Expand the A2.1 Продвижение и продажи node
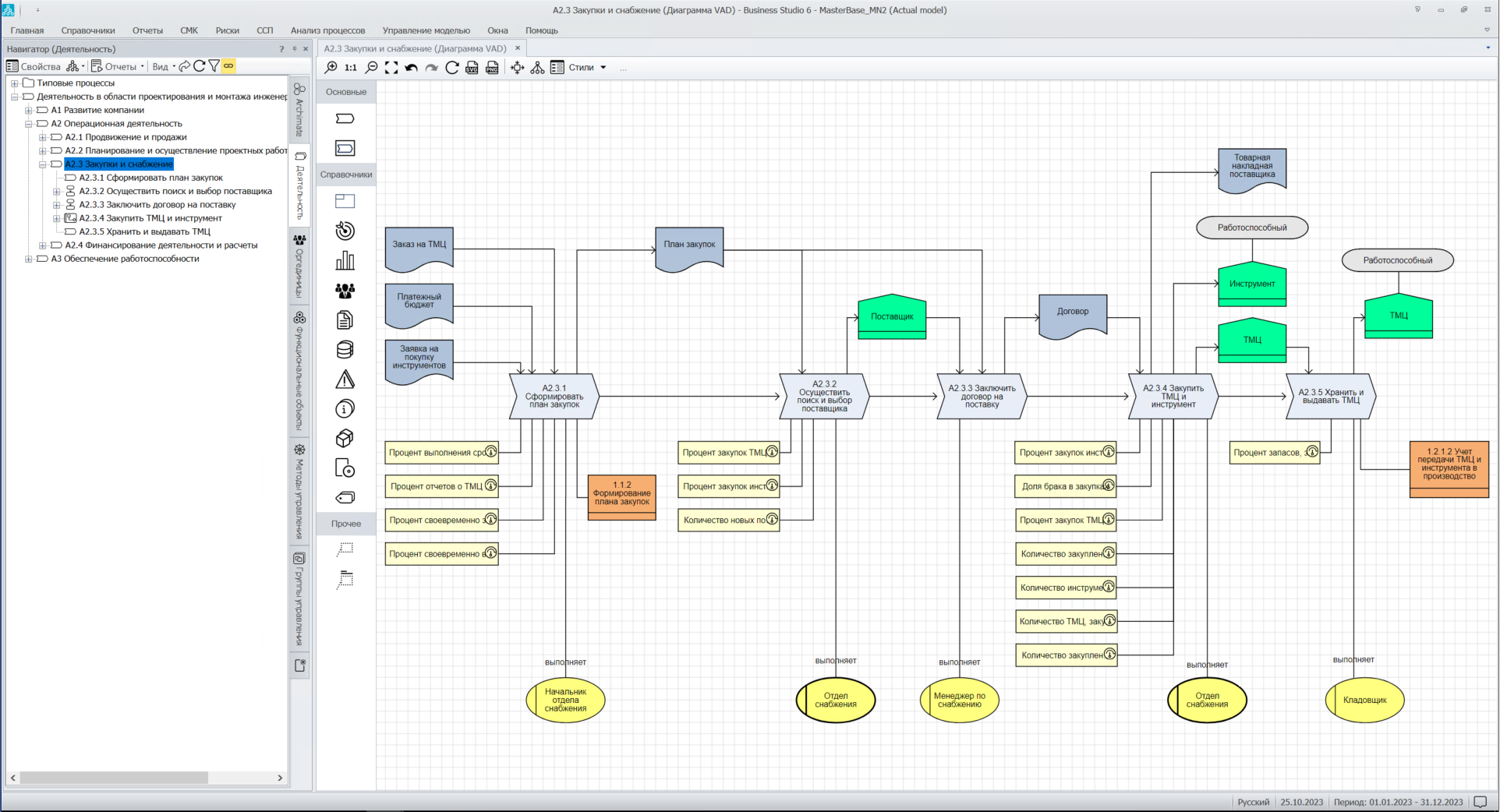Screen dimensions: 1500x812 (43, 137)
